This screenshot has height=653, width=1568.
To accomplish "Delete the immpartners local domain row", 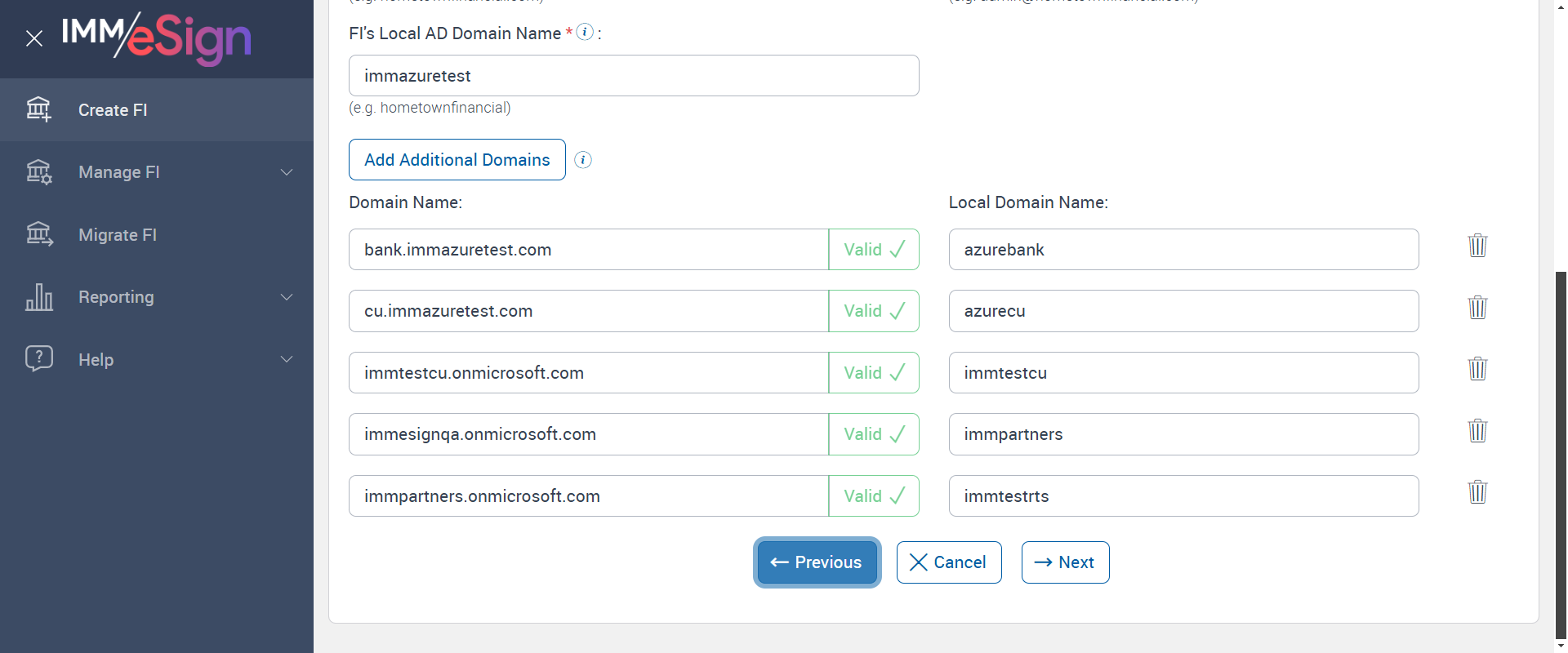I will point(1477,431).
